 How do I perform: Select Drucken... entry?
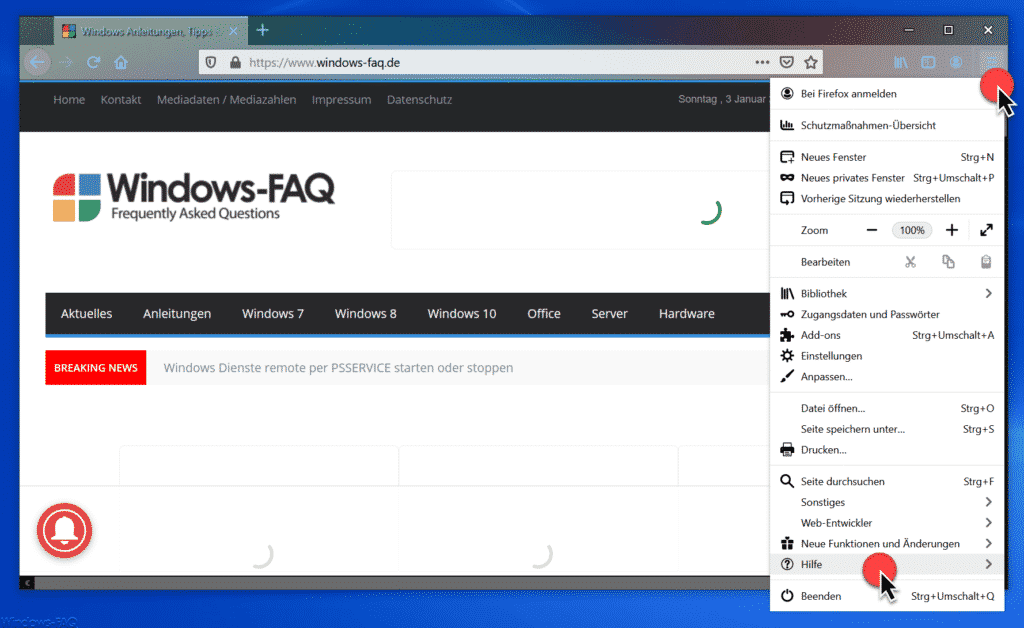pos(887,450)
